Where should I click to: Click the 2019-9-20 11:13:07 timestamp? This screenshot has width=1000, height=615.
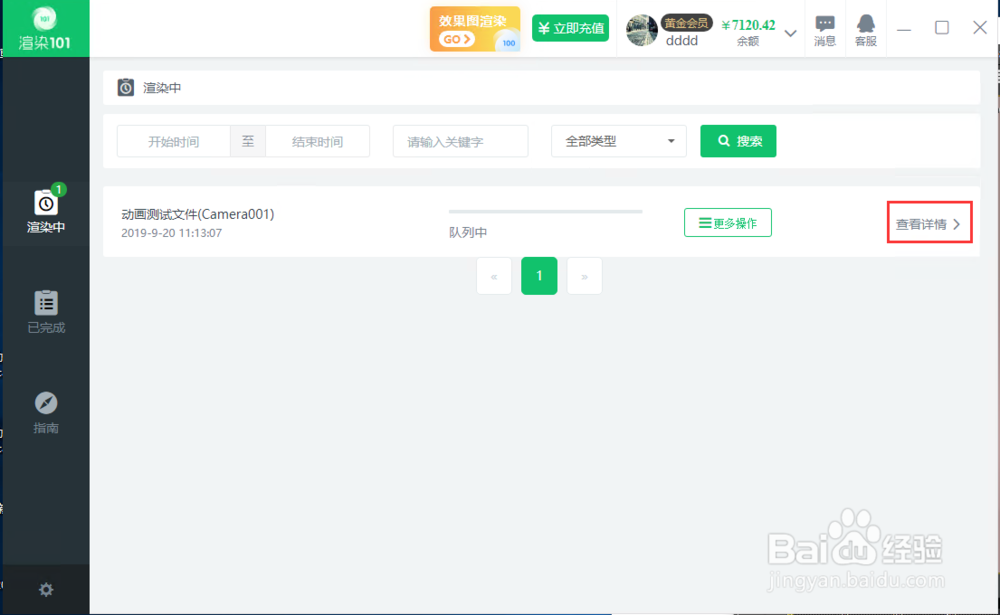(172, 233)
